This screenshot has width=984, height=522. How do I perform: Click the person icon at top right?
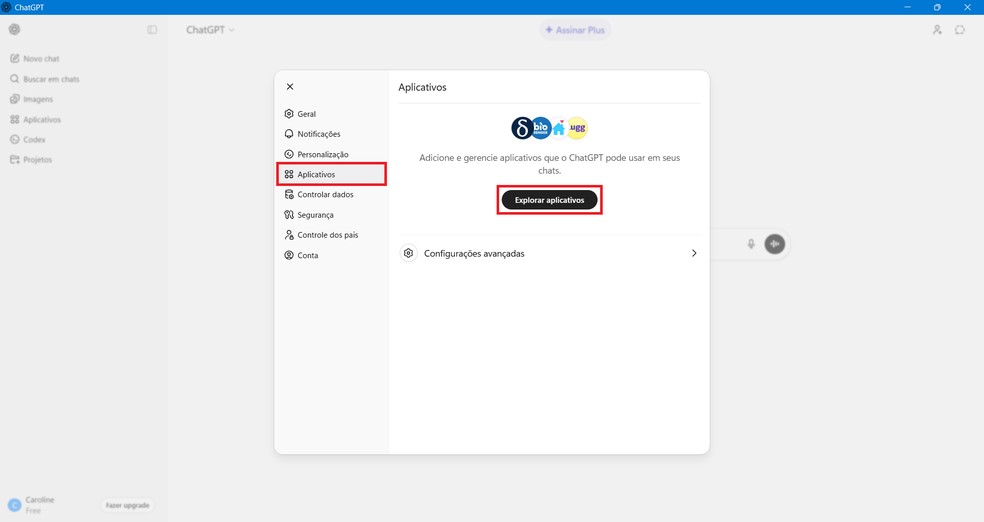pos(937,29)
